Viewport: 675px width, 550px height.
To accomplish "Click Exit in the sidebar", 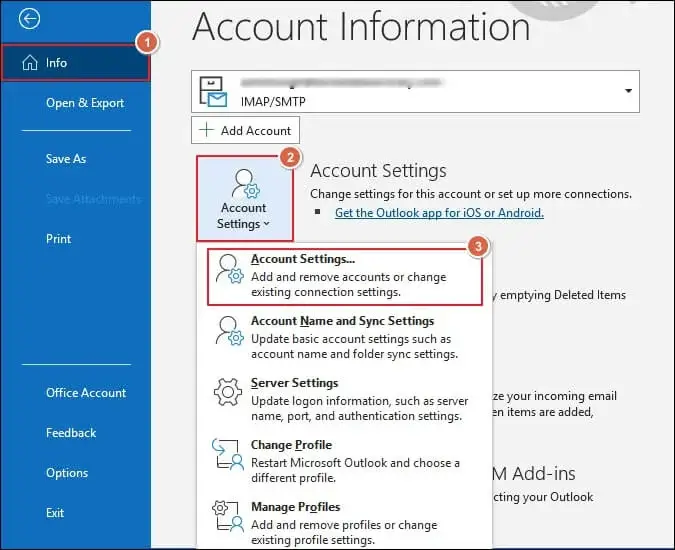I will click(55, 513).
